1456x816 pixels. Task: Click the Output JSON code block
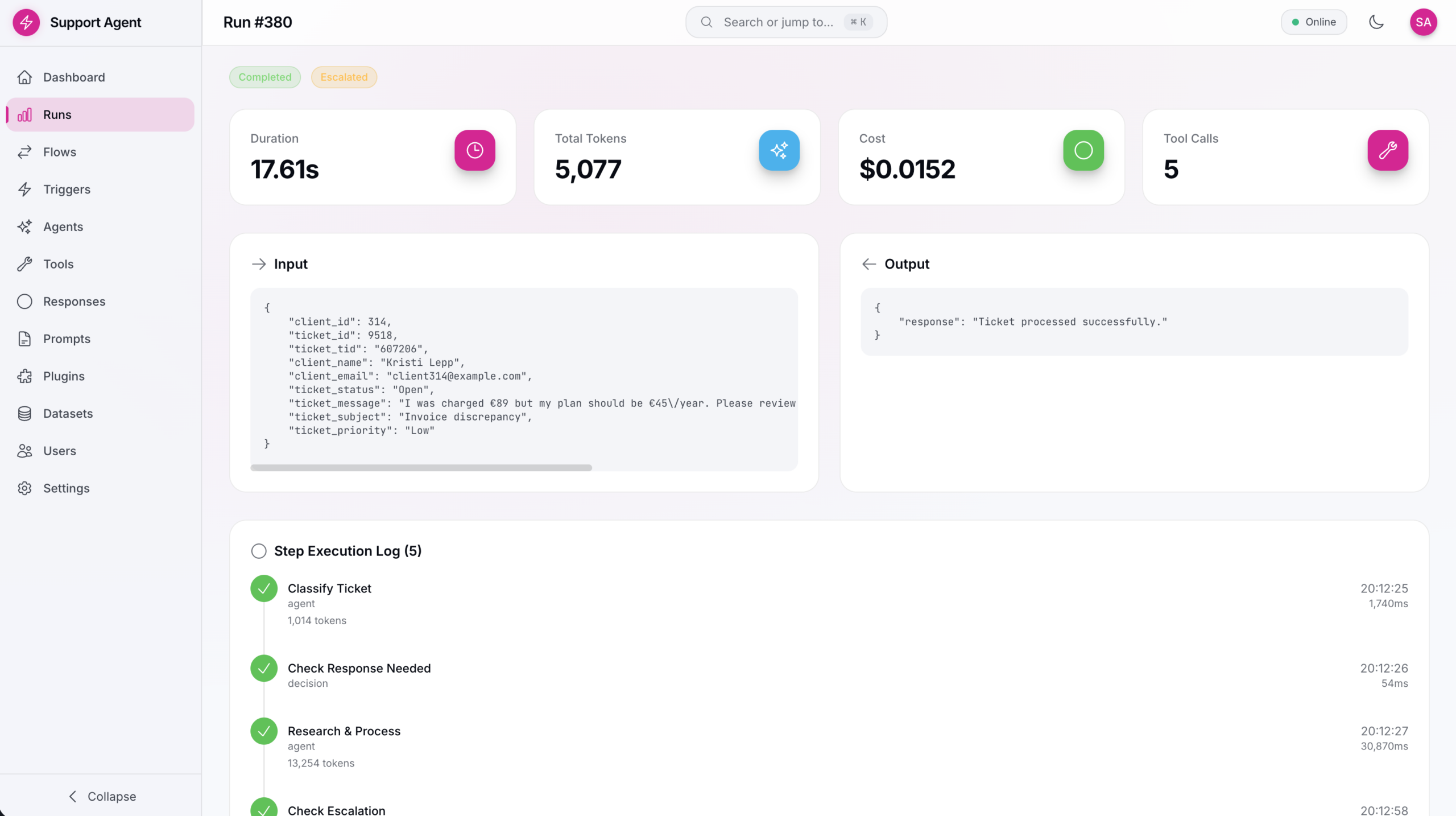point(1134,322)
